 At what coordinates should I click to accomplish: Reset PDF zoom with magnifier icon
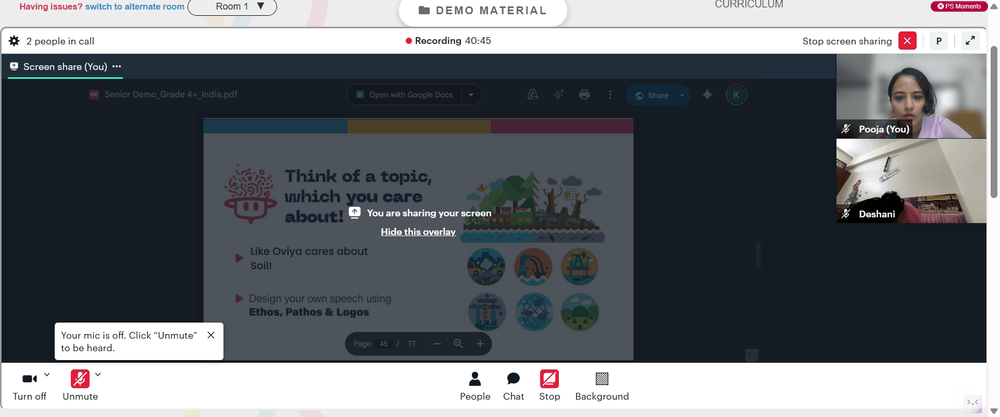click(458, 344)
